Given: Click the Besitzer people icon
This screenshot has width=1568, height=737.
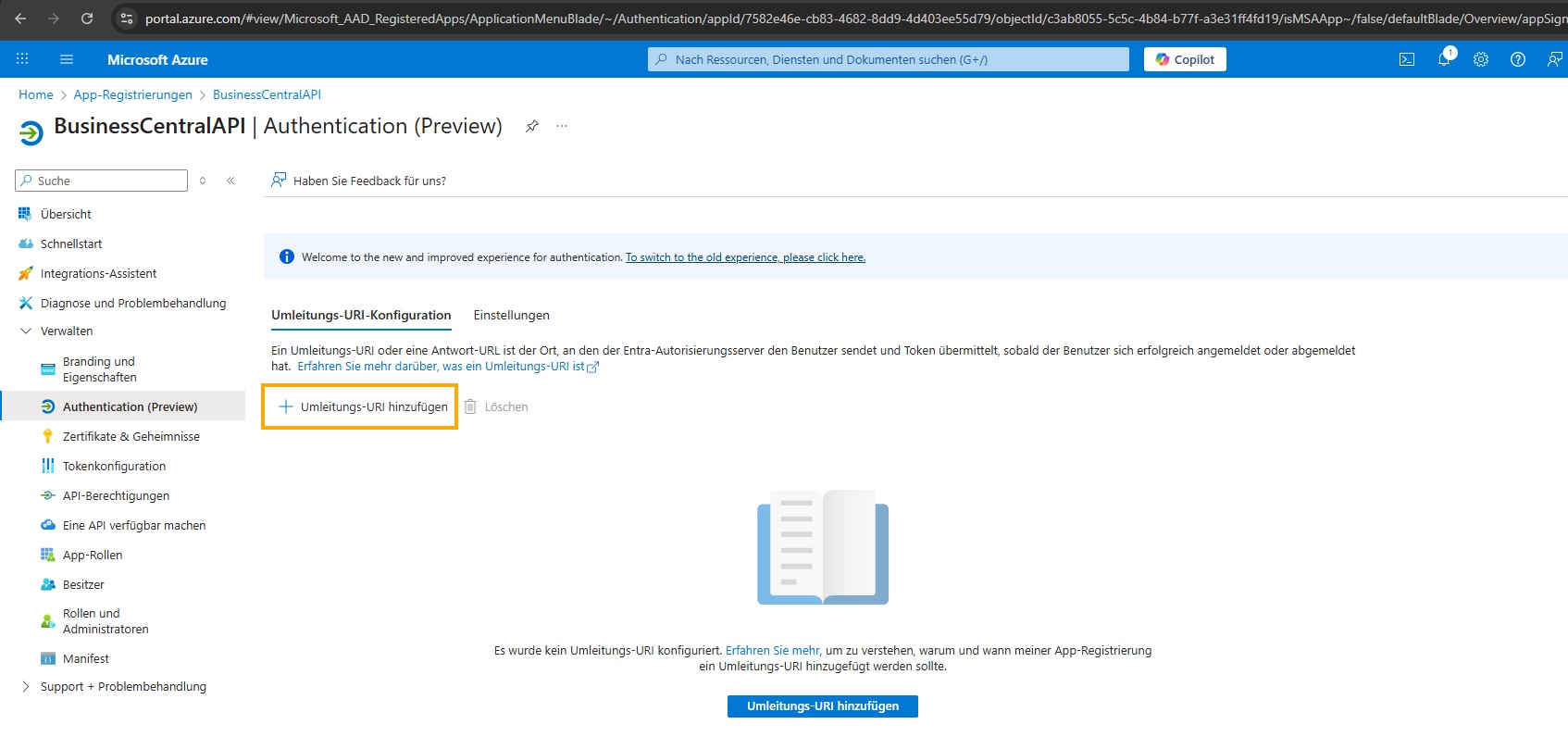Looking at the screenshot, I should tap(47, 584).
